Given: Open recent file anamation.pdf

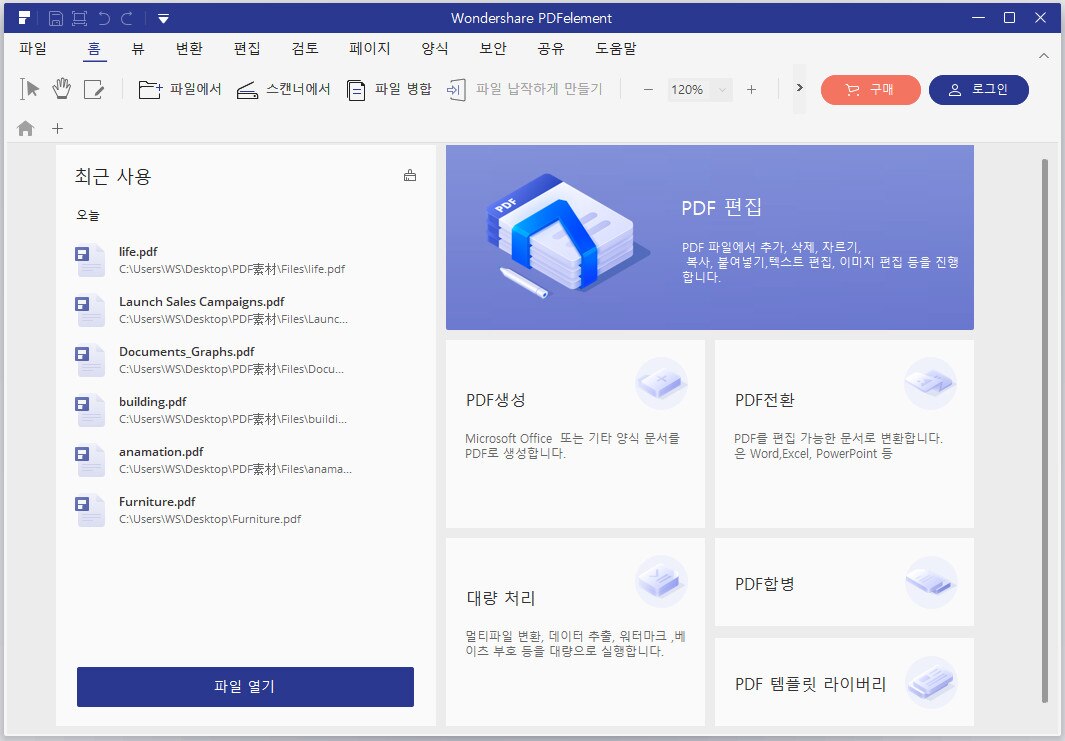Looking at the screenshot, I should click(x=245, y=460).
